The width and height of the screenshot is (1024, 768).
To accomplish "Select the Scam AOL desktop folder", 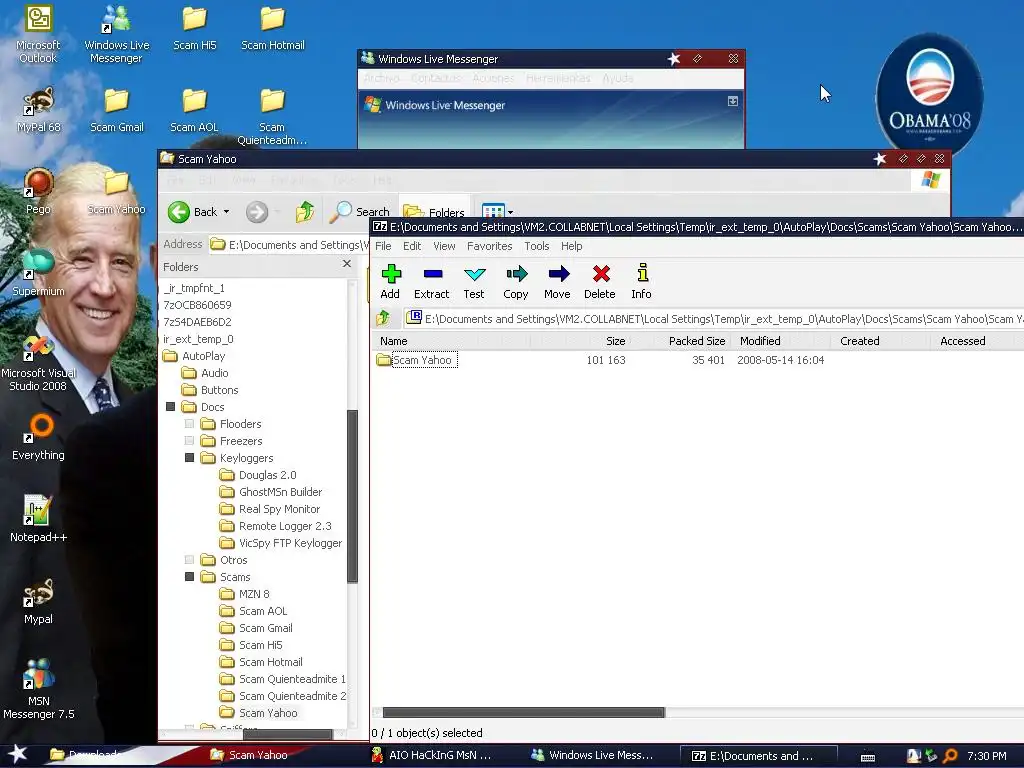I will coord(194,110).
